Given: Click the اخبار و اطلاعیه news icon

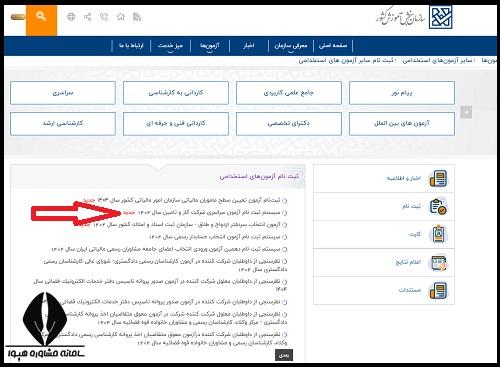Looking at the screenshot, I should (438, 179).
